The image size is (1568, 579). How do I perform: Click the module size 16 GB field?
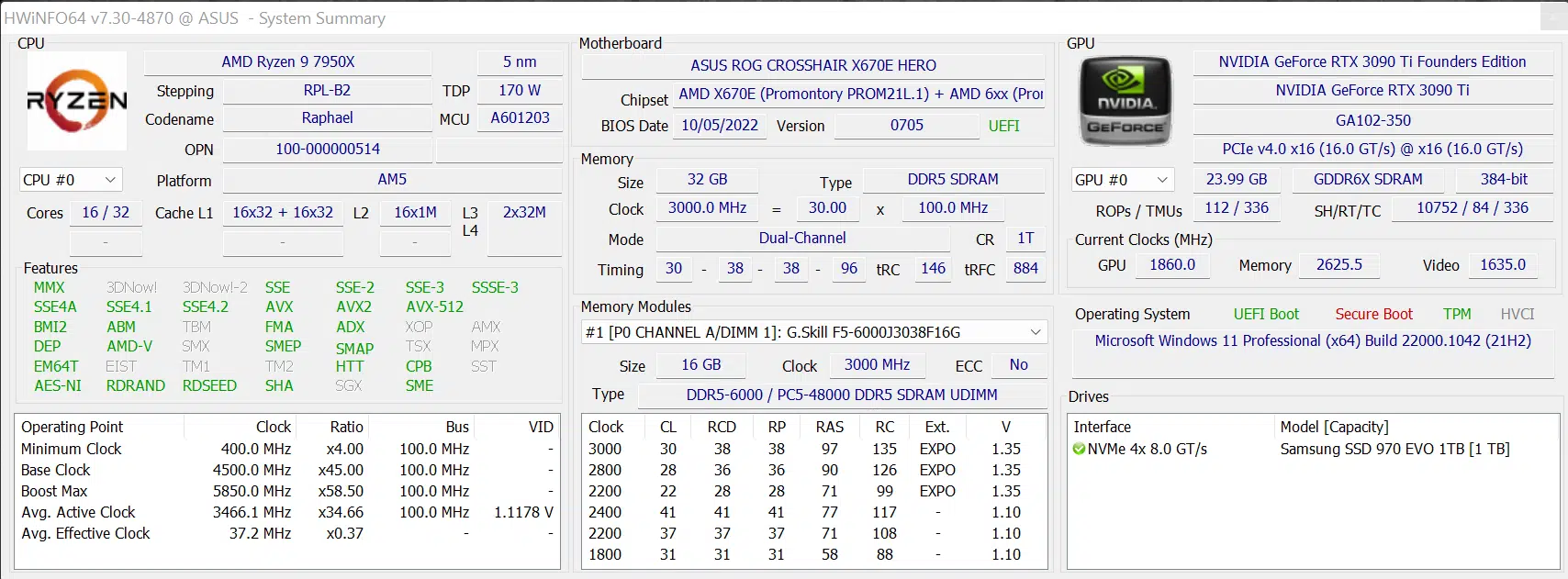701,365
